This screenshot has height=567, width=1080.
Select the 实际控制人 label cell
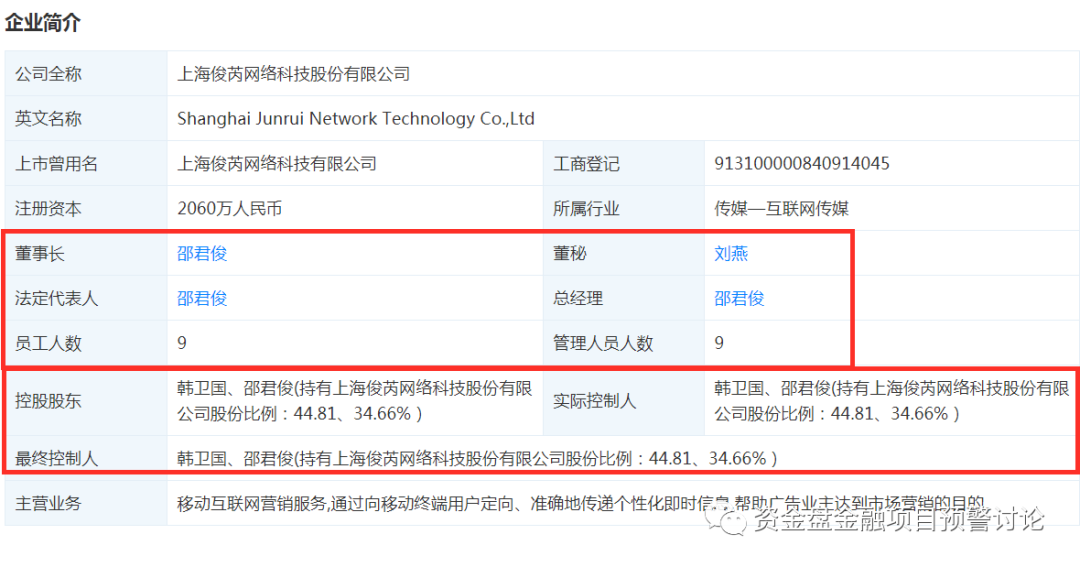tap(623, 401)
